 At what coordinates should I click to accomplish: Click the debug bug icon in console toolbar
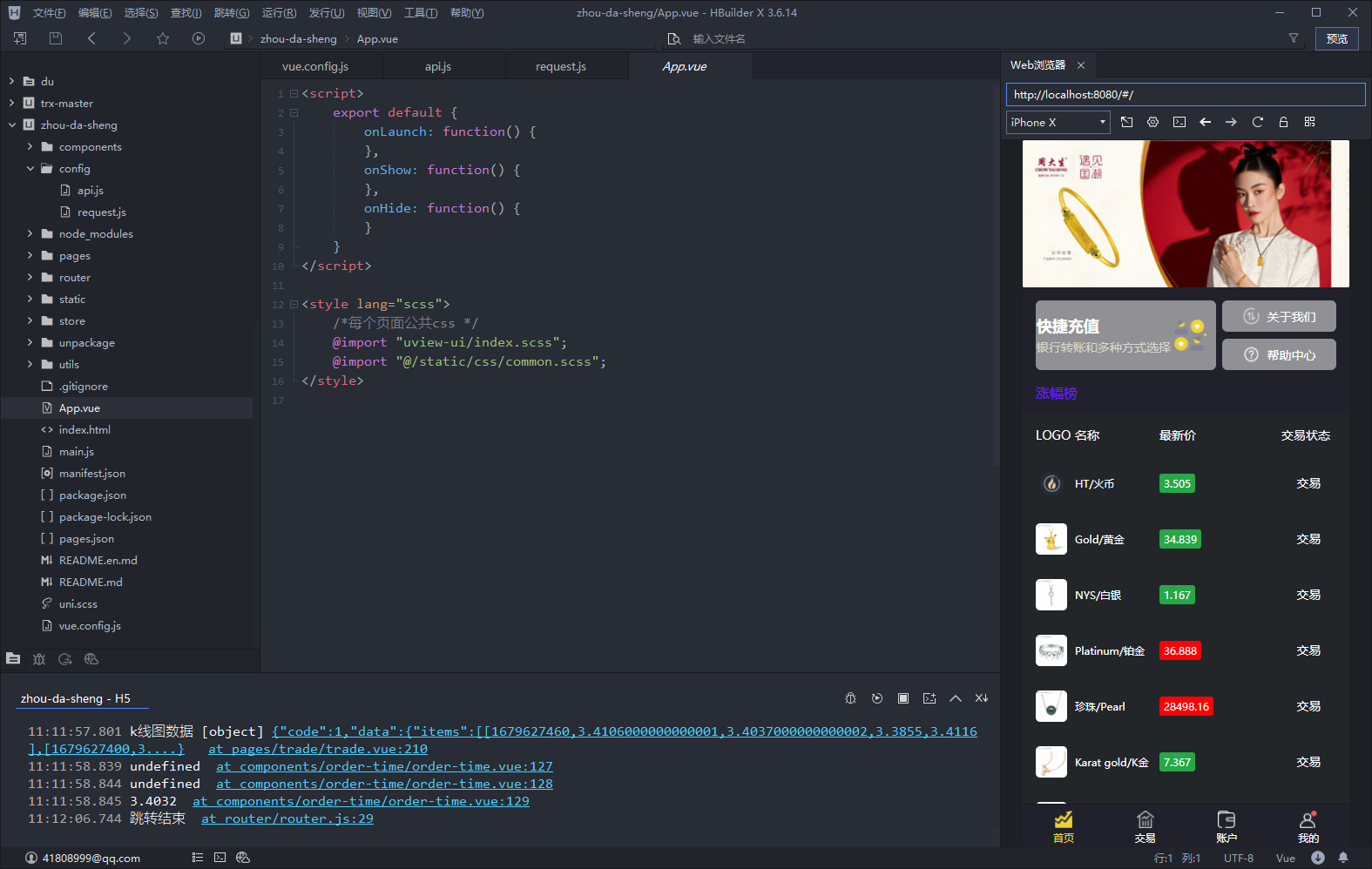851,698
